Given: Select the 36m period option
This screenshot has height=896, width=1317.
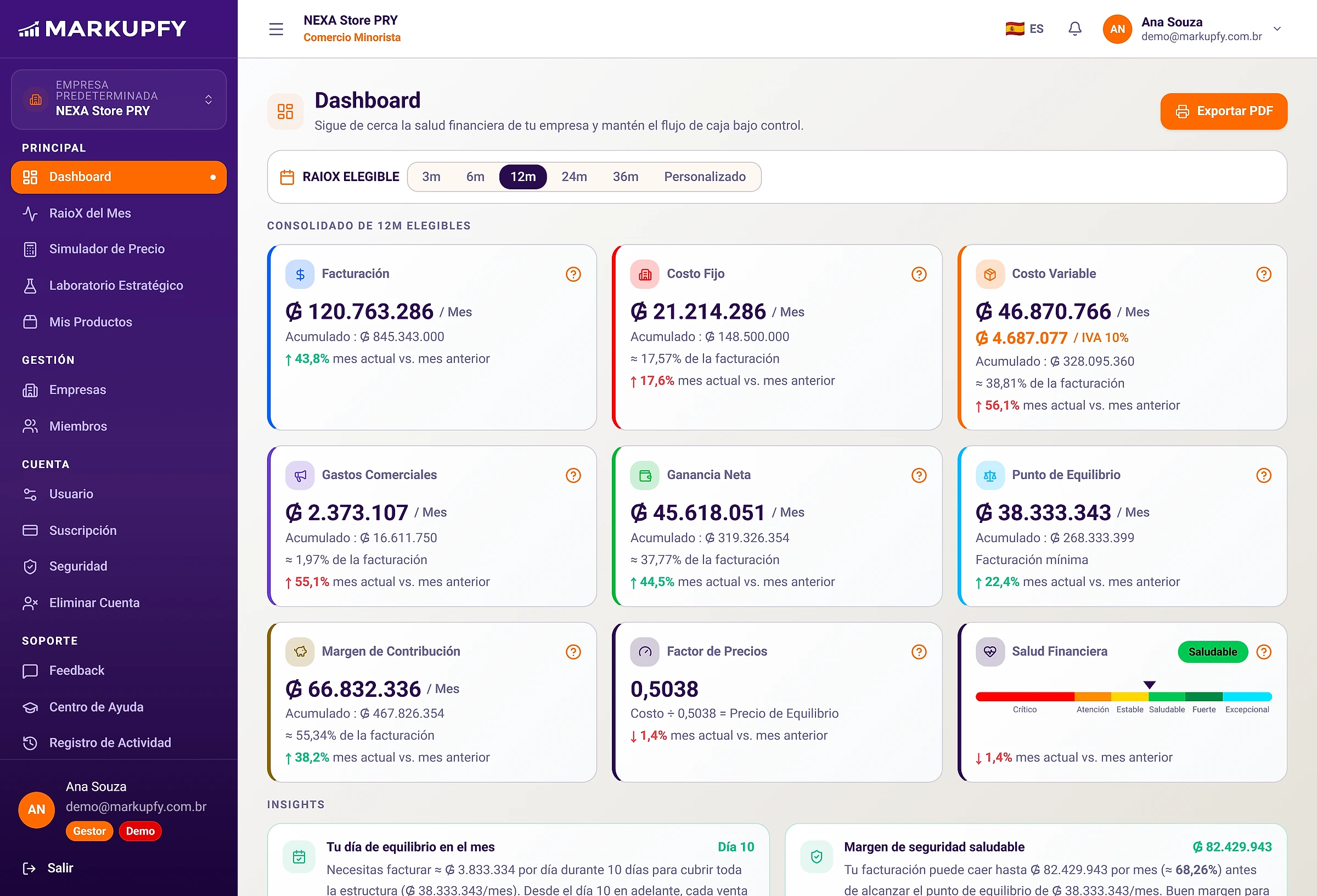Looking at the screenshot, I should [x=625, y=177].
